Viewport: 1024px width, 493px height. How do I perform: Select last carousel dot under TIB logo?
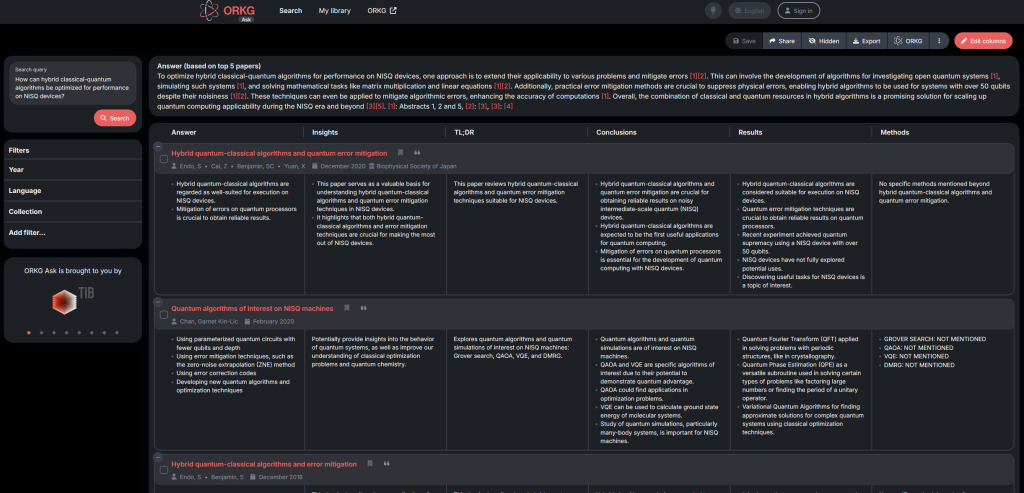tap(117, 332)
